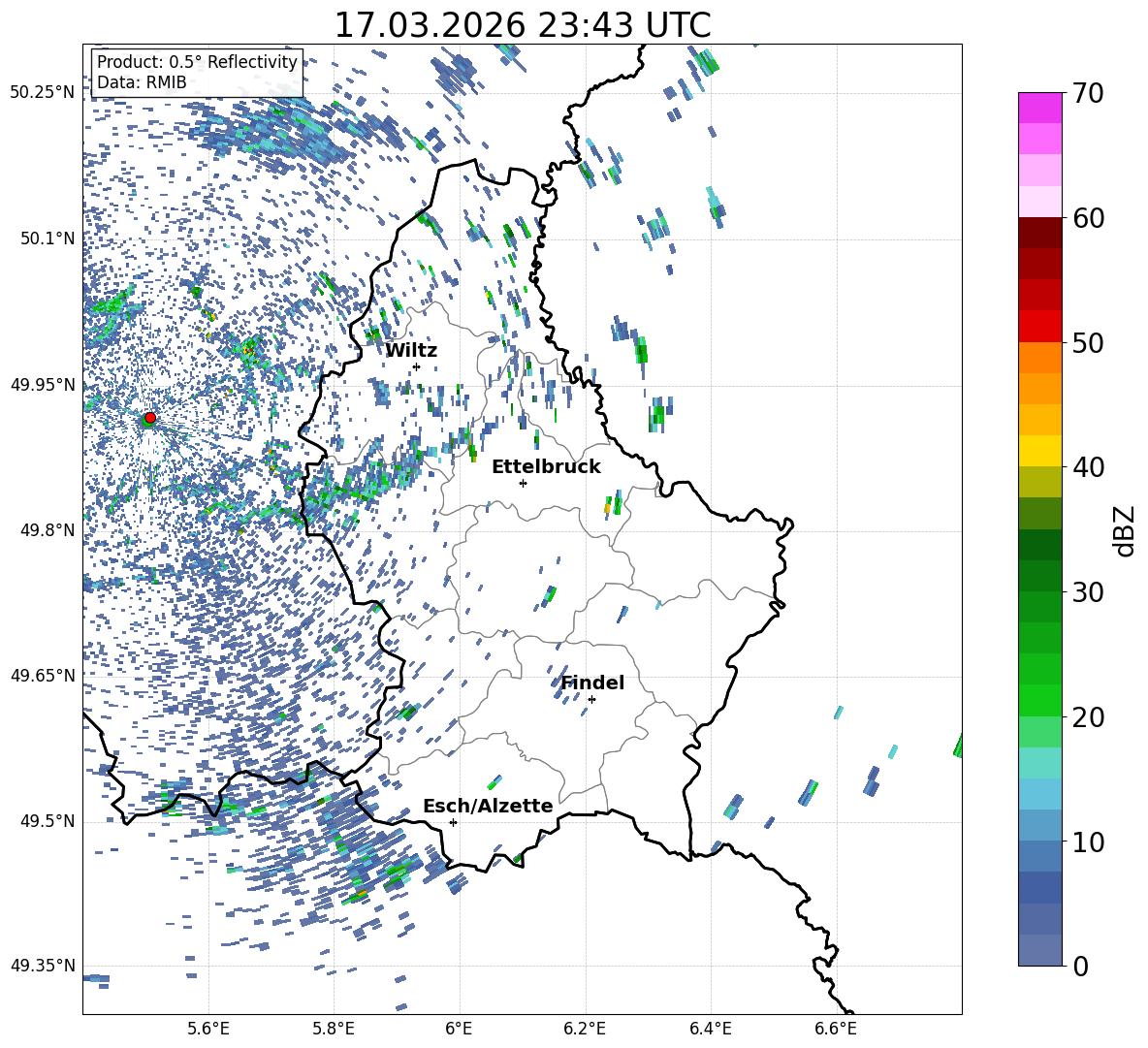Click the 70 tick label on colorbar
Viewport: 1148px width, 1048px height.
click(x=1090, y=94)
